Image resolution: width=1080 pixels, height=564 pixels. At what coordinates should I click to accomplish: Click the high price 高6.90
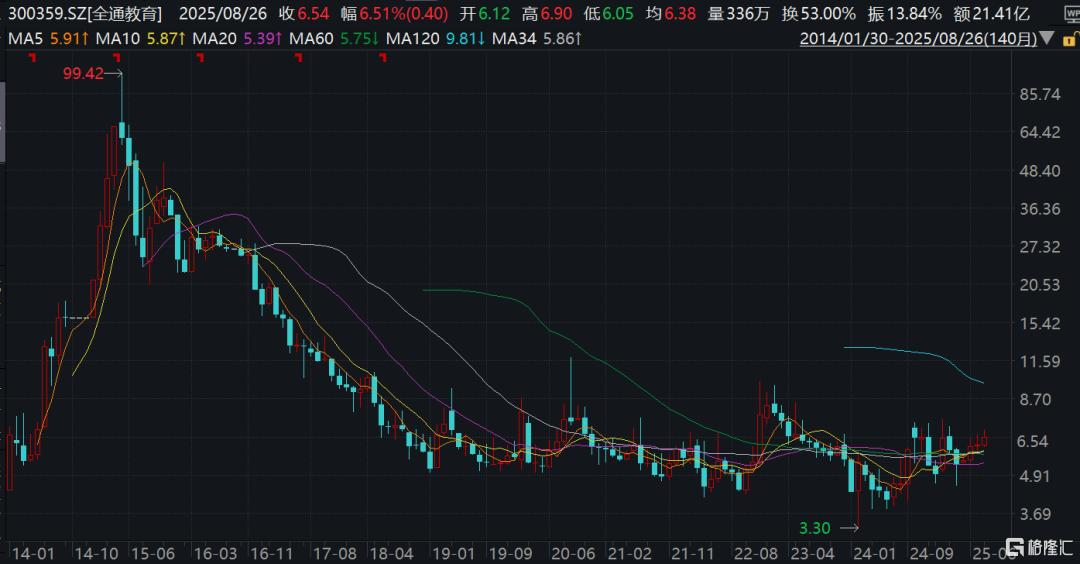tap(547, 14)
